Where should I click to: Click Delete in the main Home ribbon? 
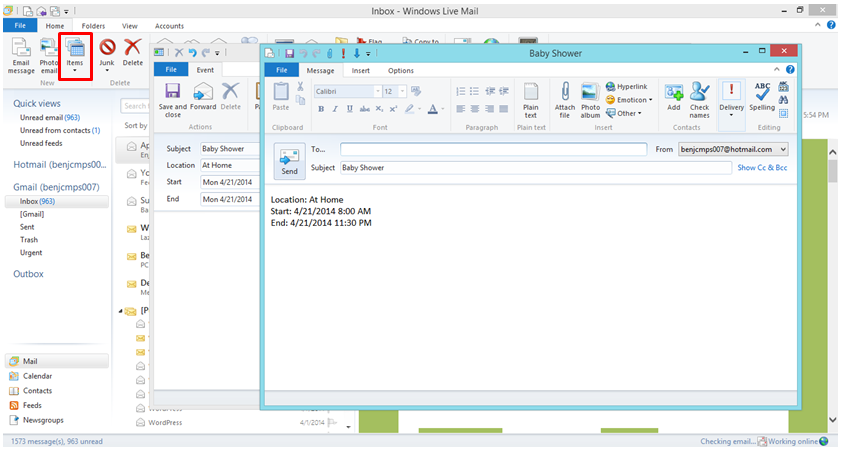[x=132, y=52]
